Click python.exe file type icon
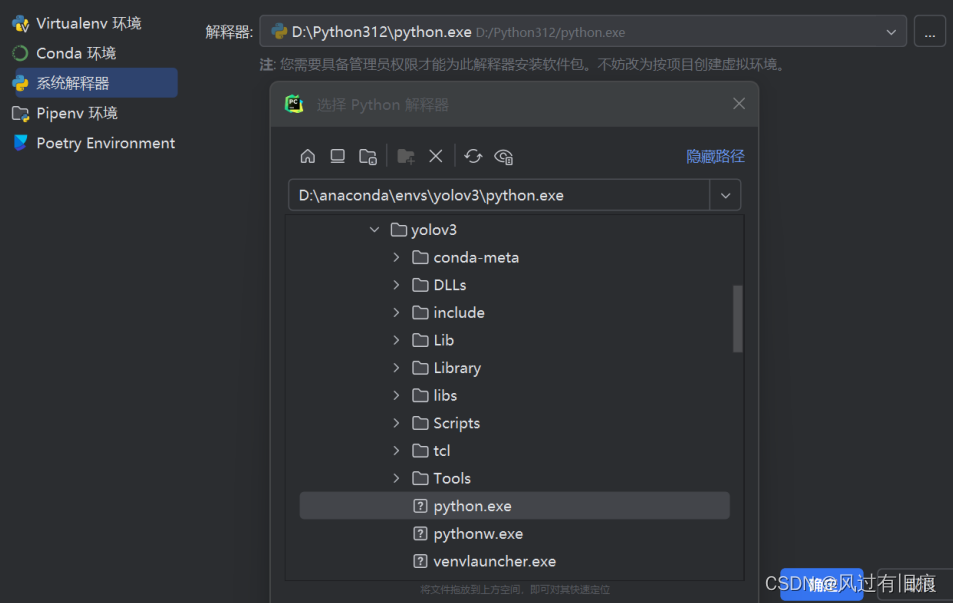Screen dimensions: 953x603 420,506
